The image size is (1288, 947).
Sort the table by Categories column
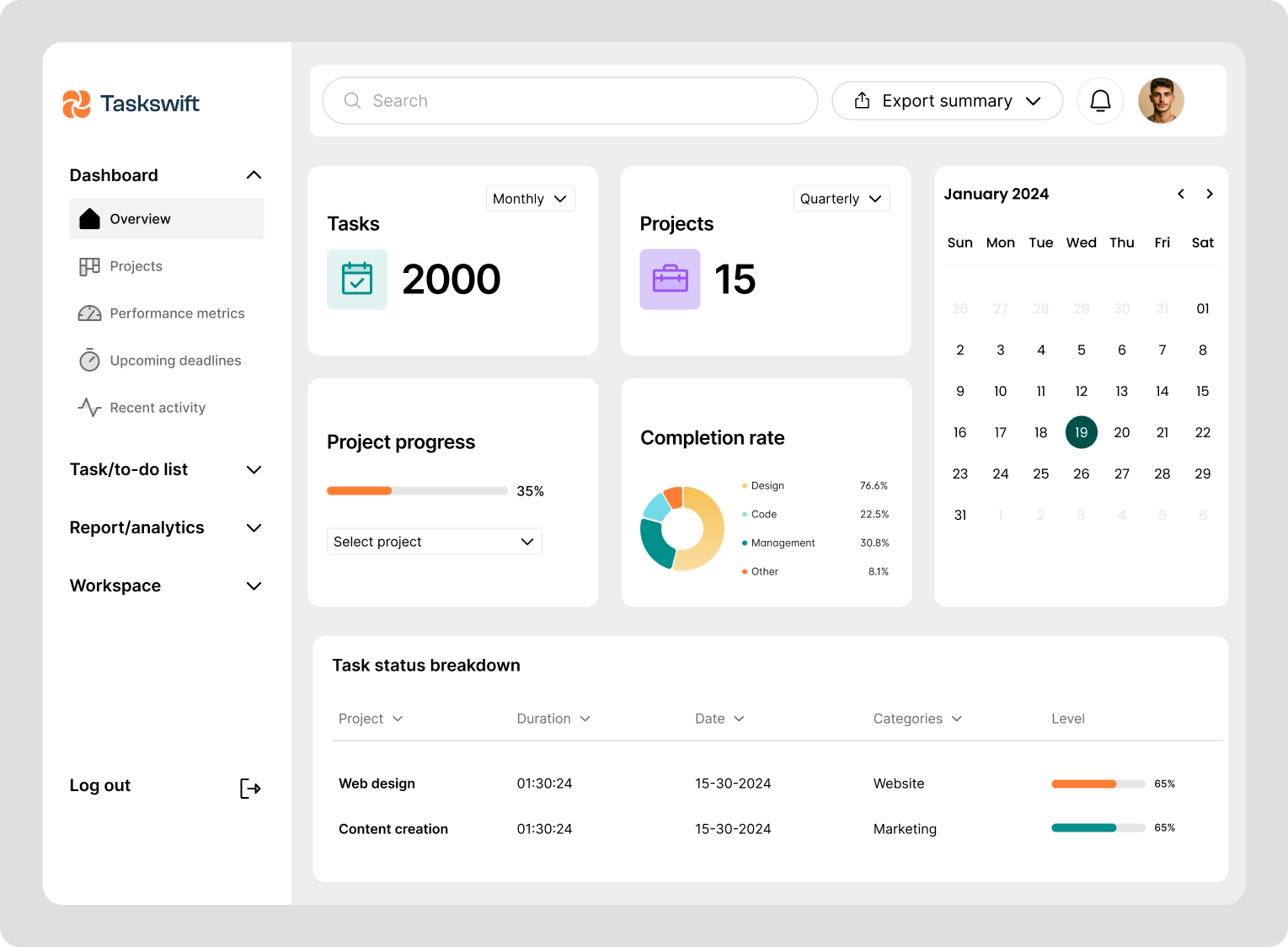pos(917,718)
